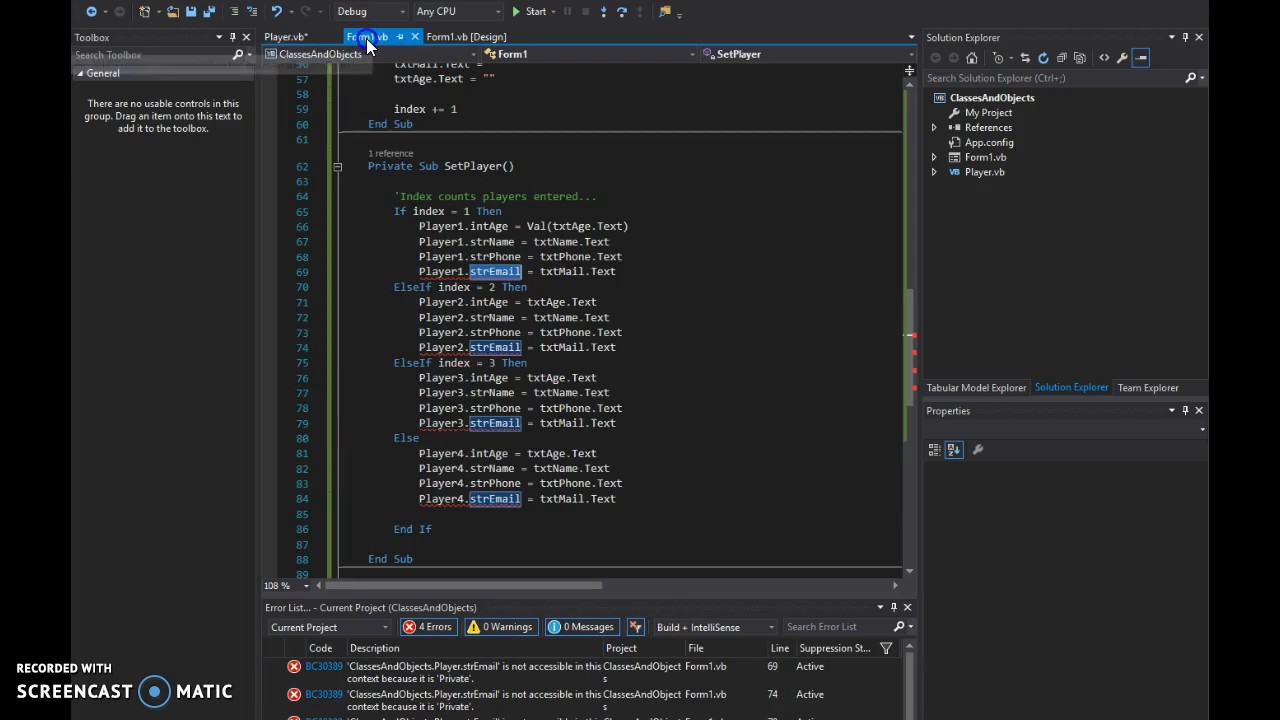The width and height of the screenshot is (1280, 720).
Task: Click the Save All toolbar icon
Action: point(209,12)
